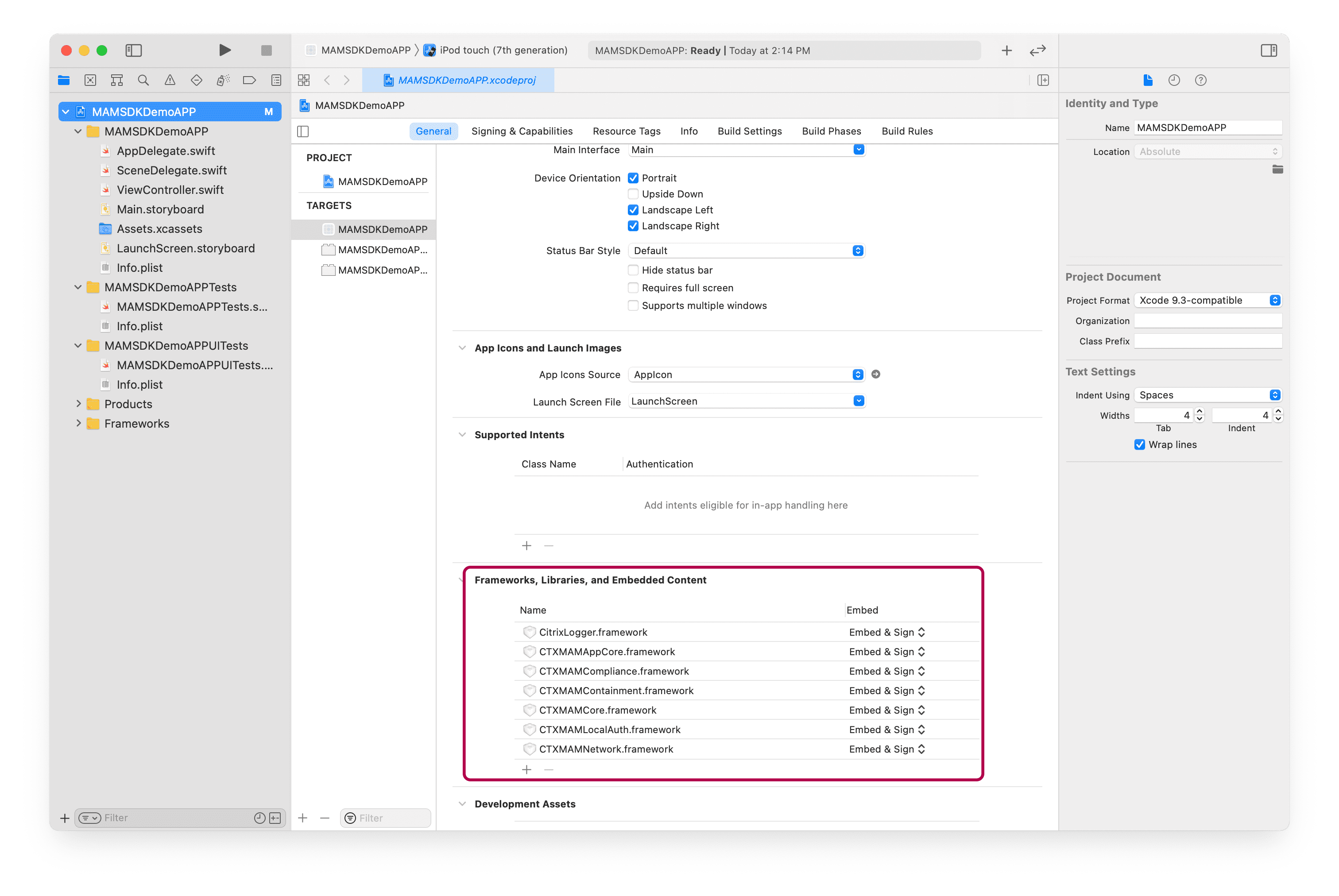Image resolution: width=1339 pixels, height=896 pixels.
Task: Select ViewController.swift in file navigator
Action: 170,190
